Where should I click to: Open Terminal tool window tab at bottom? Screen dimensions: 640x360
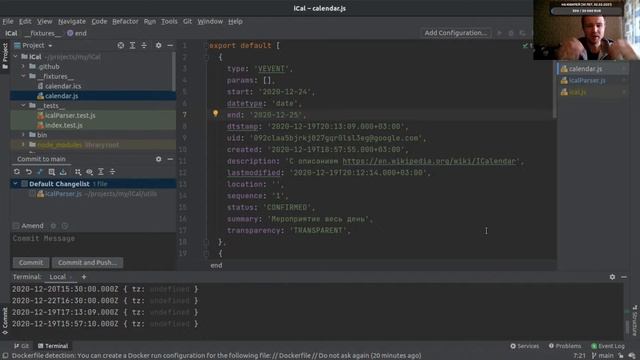[53, 346]
